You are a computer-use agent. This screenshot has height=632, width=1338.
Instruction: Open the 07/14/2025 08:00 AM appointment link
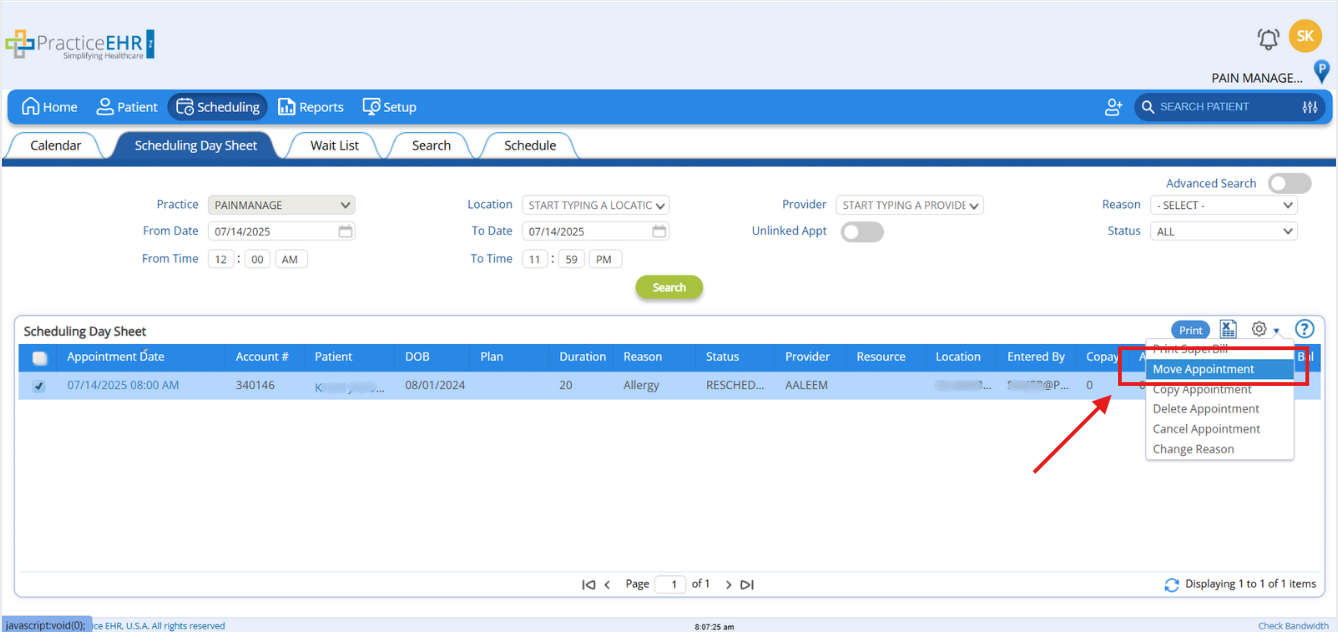tap(123, 385)
